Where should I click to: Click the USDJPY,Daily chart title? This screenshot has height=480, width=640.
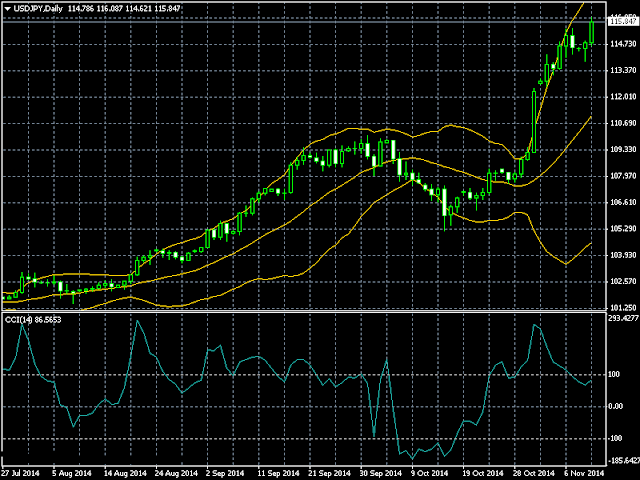pyautogui.click(x=38, y=9)
